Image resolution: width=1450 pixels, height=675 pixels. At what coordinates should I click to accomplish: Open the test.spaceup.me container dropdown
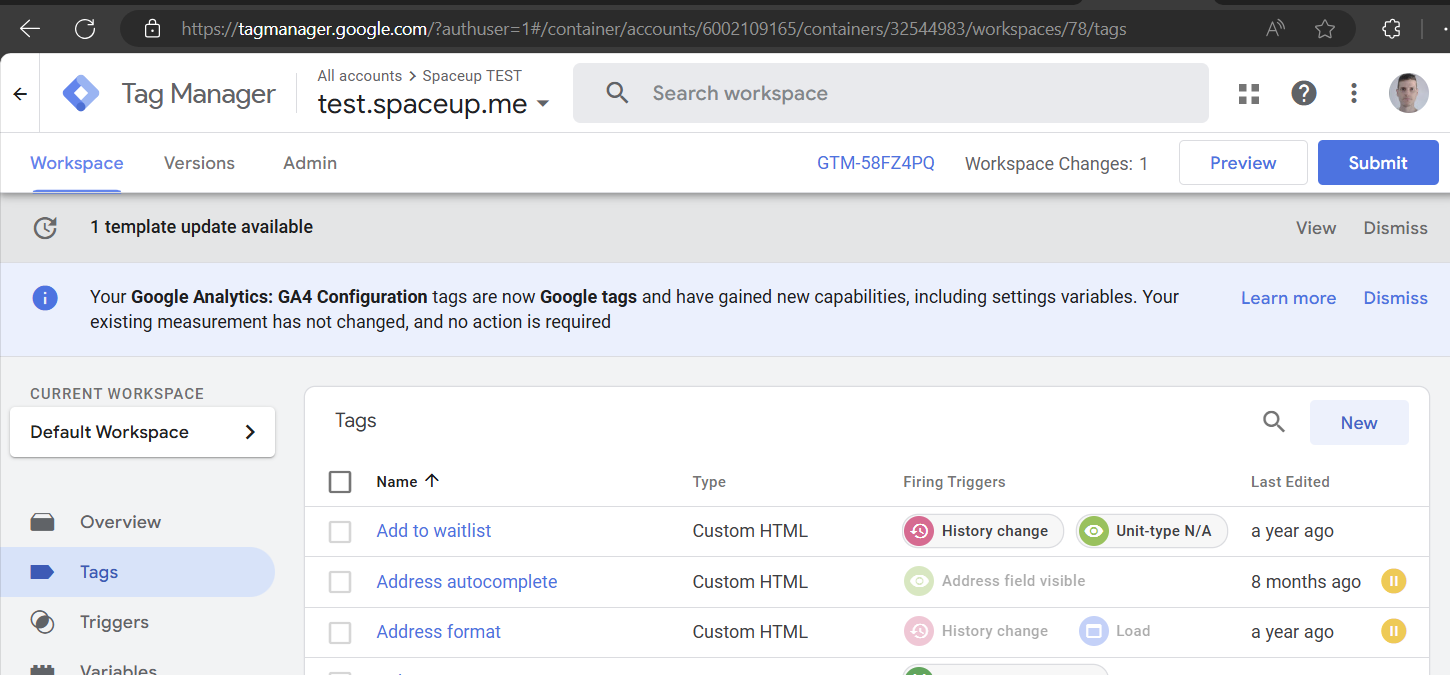point(433,104)
